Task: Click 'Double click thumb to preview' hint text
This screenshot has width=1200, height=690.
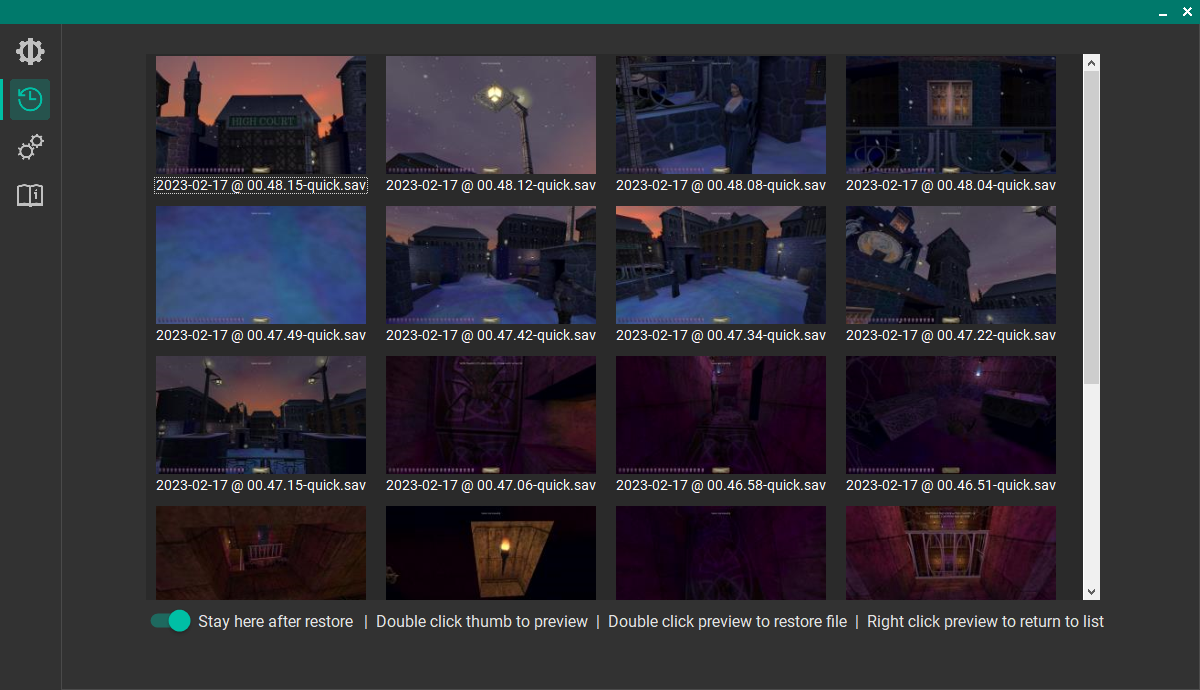Action: 482,621
